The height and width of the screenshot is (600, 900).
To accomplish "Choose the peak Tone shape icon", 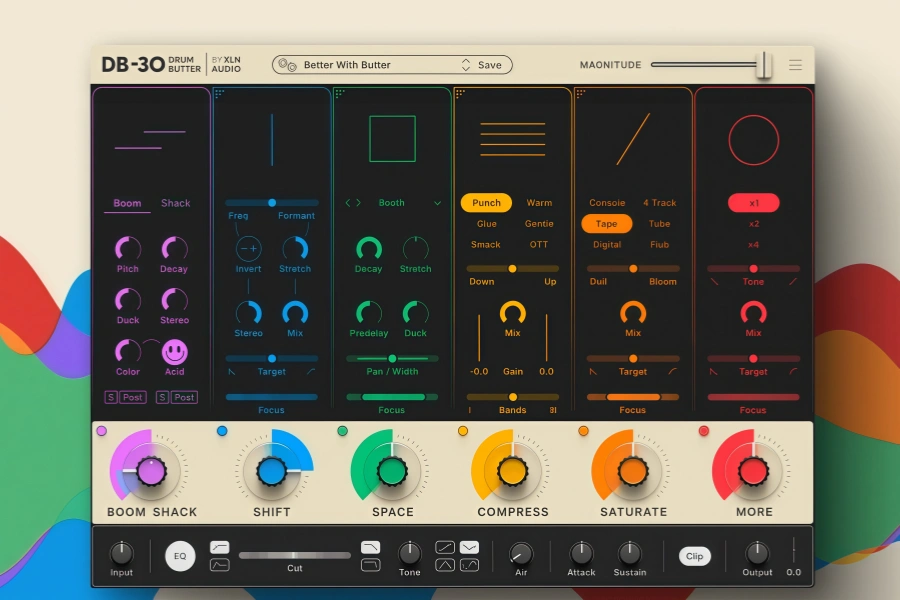I will [x=445, y=565].
